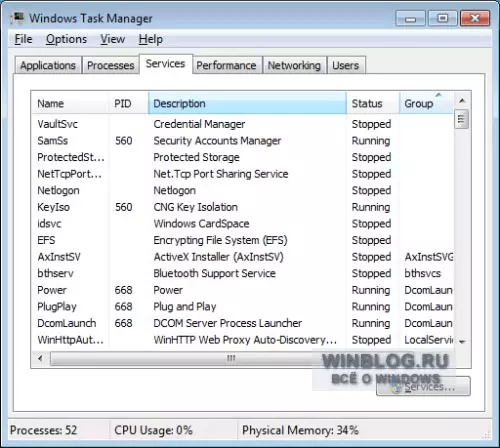Screen dimensions: 500x448
Task: Switch to the Users tab
Action: pyautogui.click(x=346, y=65)
